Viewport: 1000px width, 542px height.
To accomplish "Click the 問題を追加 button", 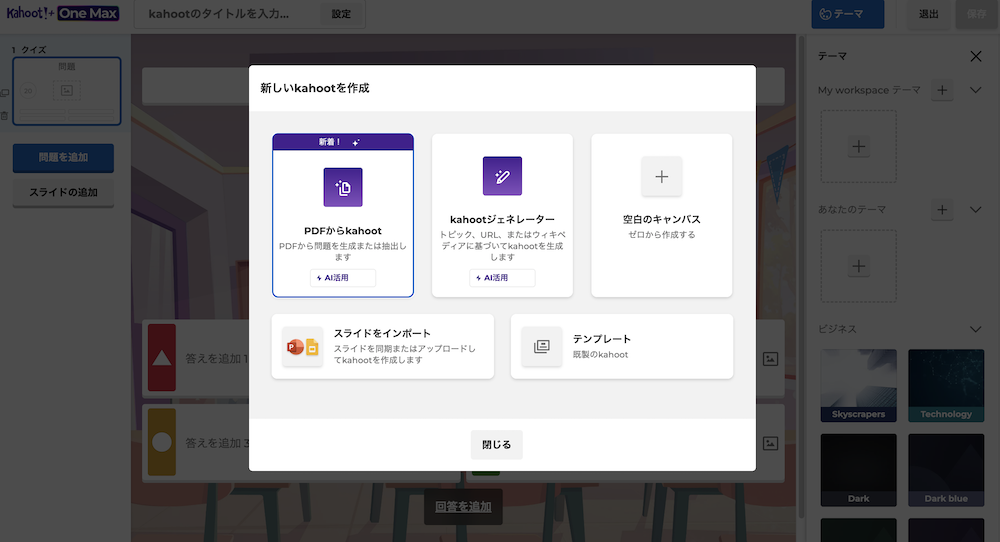I will tap(63, 157).
